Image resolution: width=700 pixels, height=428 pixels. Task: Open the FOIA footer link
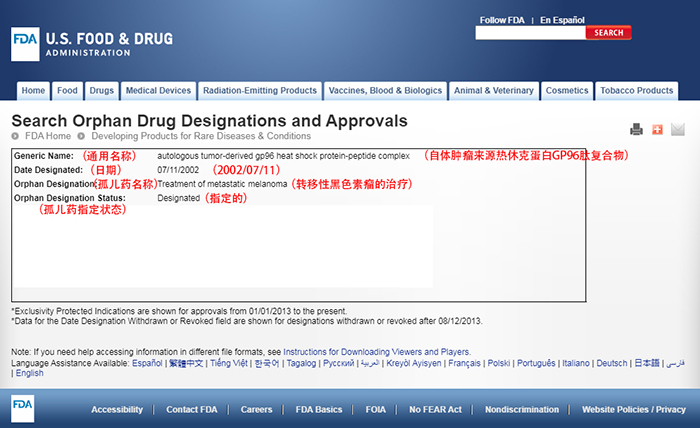click(376, 410)
